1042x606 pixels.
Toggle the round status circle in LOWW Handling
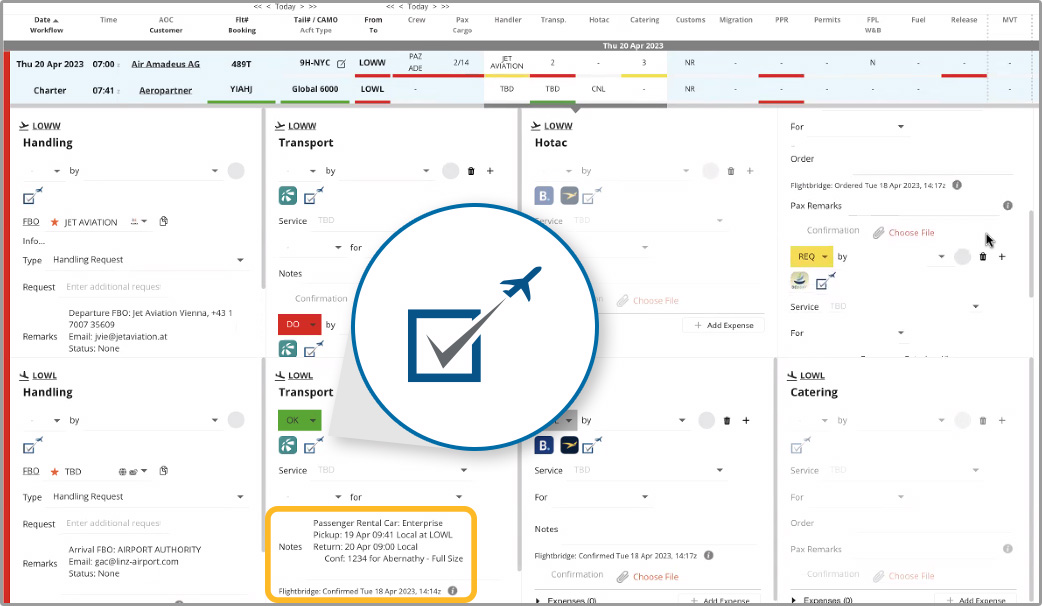tap(236, 171)
